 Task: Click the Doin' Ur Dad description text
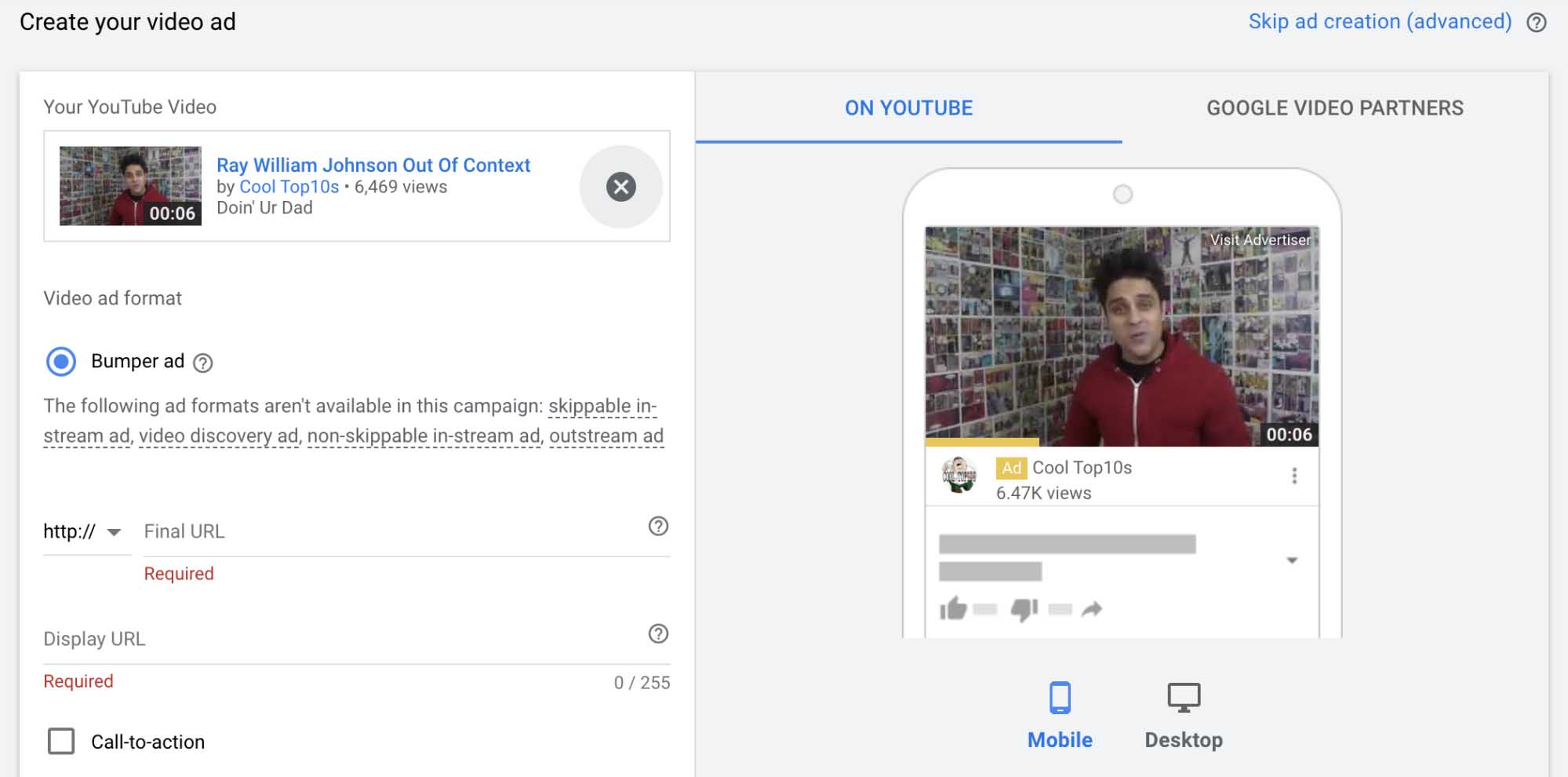pyautogui.click(x=264, y=208)
